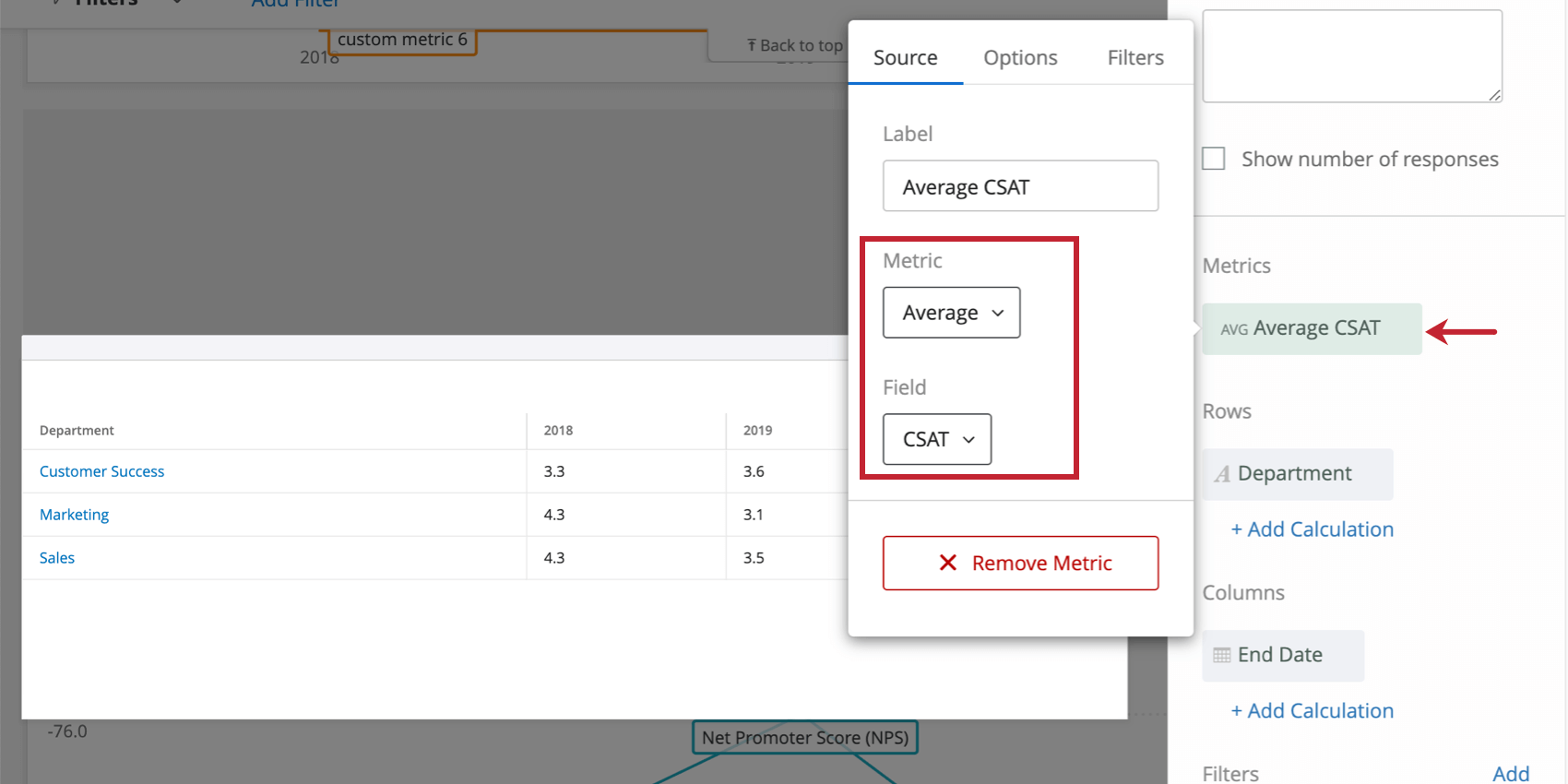Open the Metric Average dropdown
Screen dimensions: 1568x784
point(951,313)
